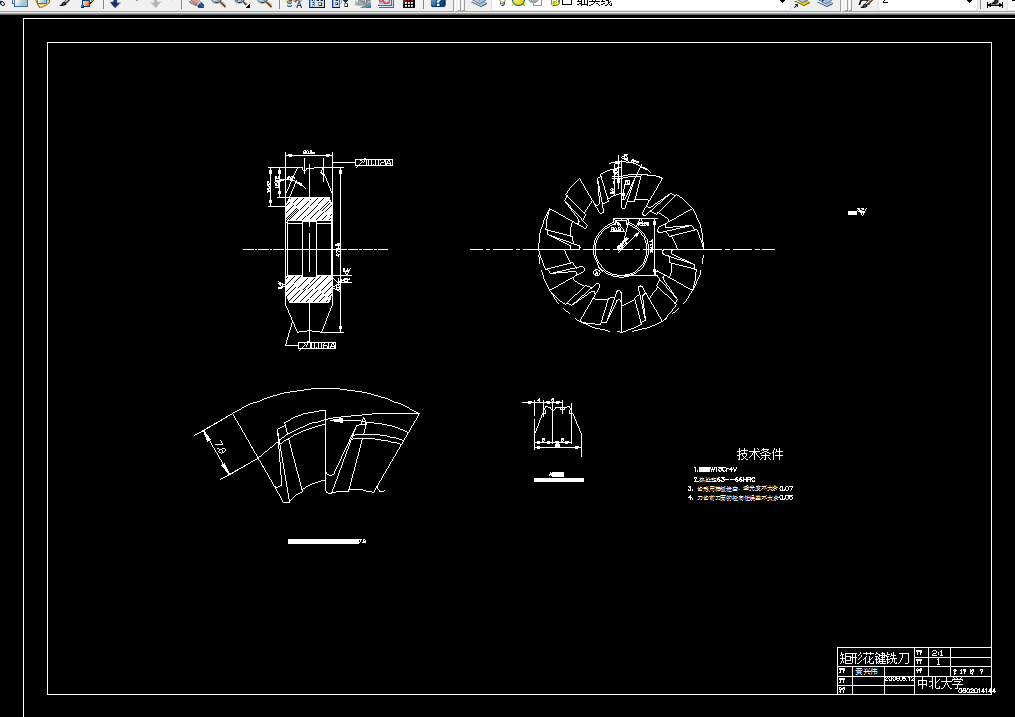Open the QuickCalc calculator icon
The width and height of the screenshot is (1015, 717).
[408, 3]
